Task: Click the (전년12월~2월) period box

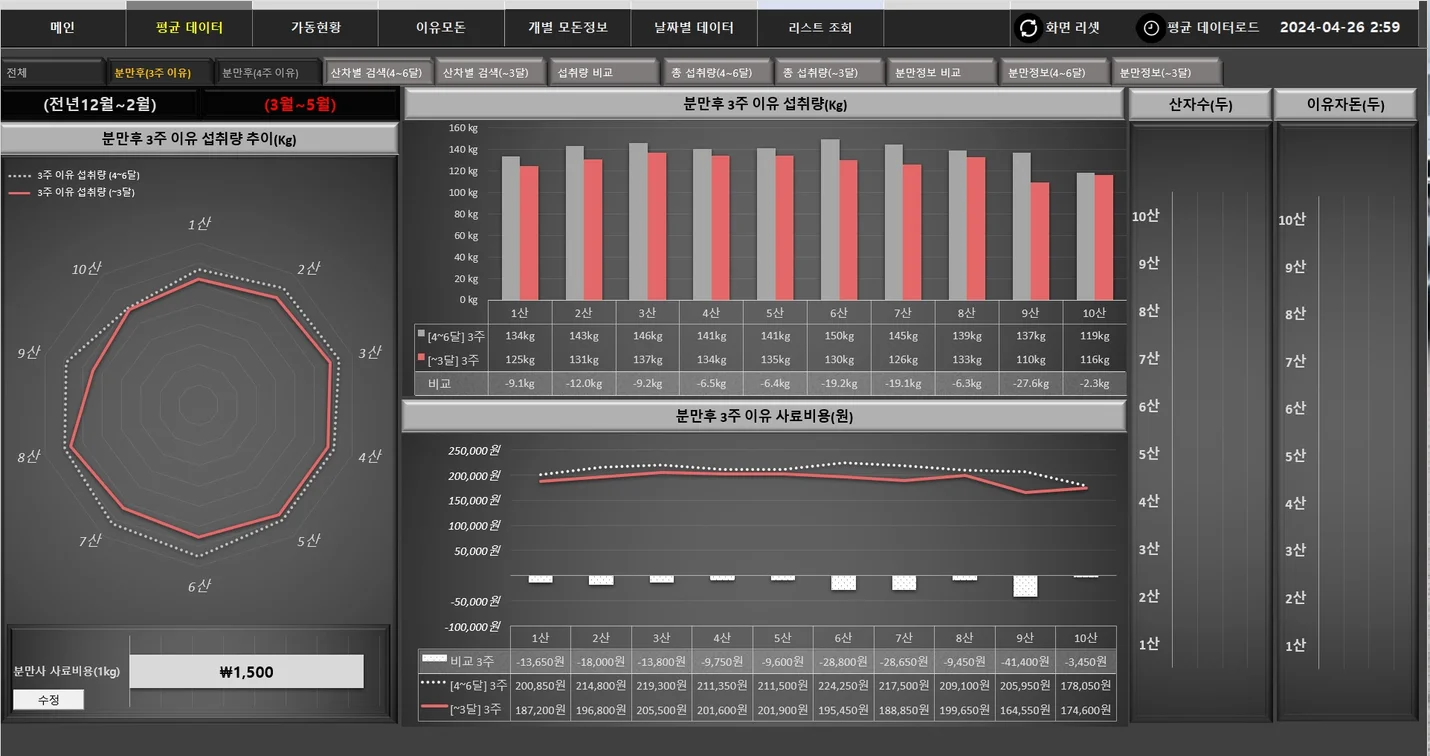Action: click(x=99, y=103)
